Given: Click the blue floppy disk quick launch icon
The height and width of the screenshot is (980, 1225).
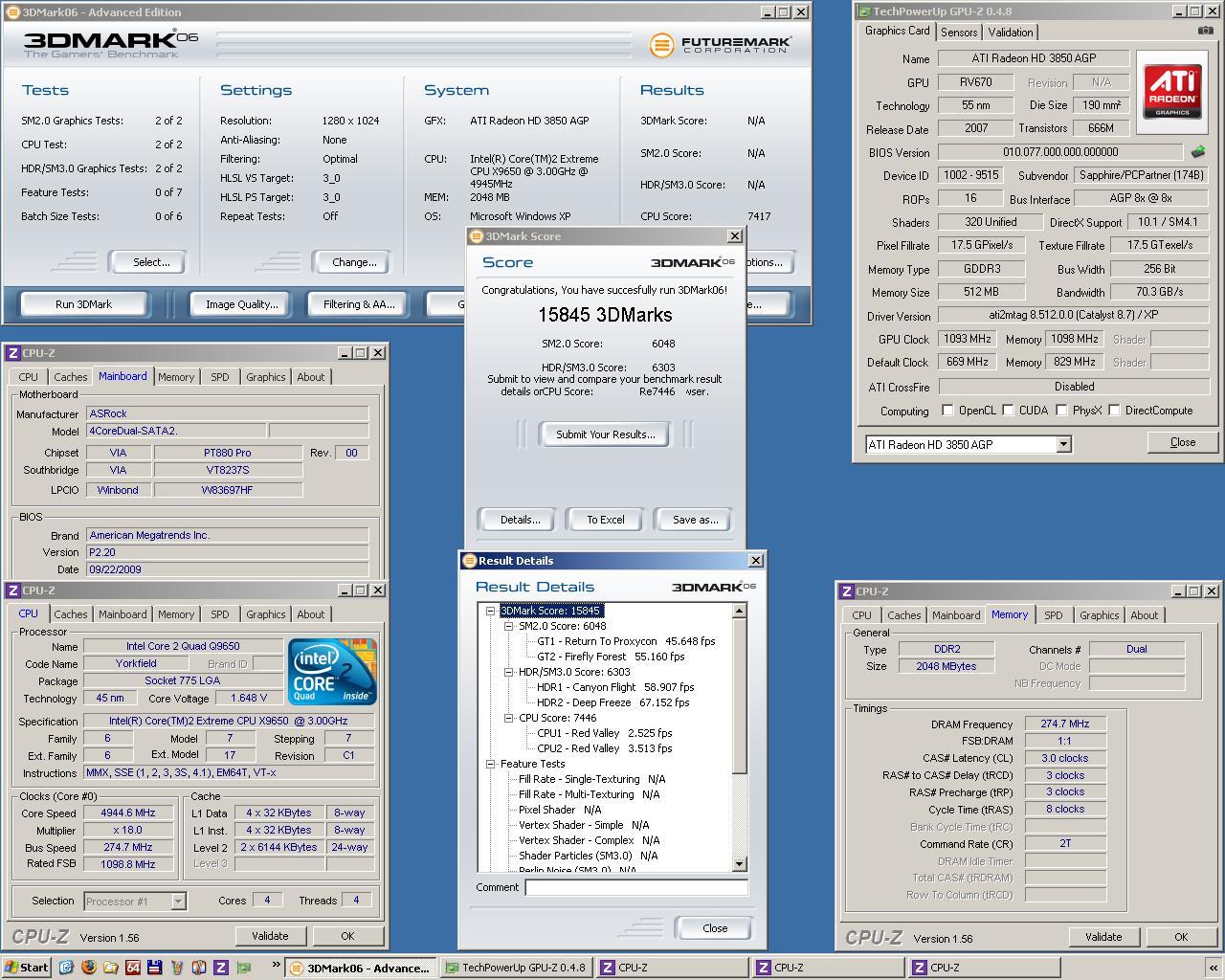Looking at the screenshot, I should coord(154,968).
